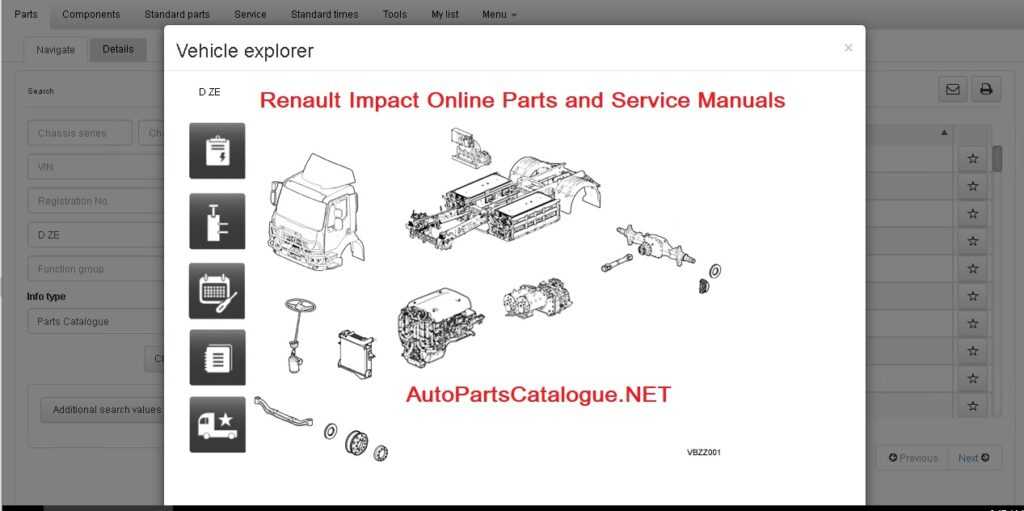The image size is (1024, 511).
Task: Open the My list tab
Action: (x=445, y=14)
